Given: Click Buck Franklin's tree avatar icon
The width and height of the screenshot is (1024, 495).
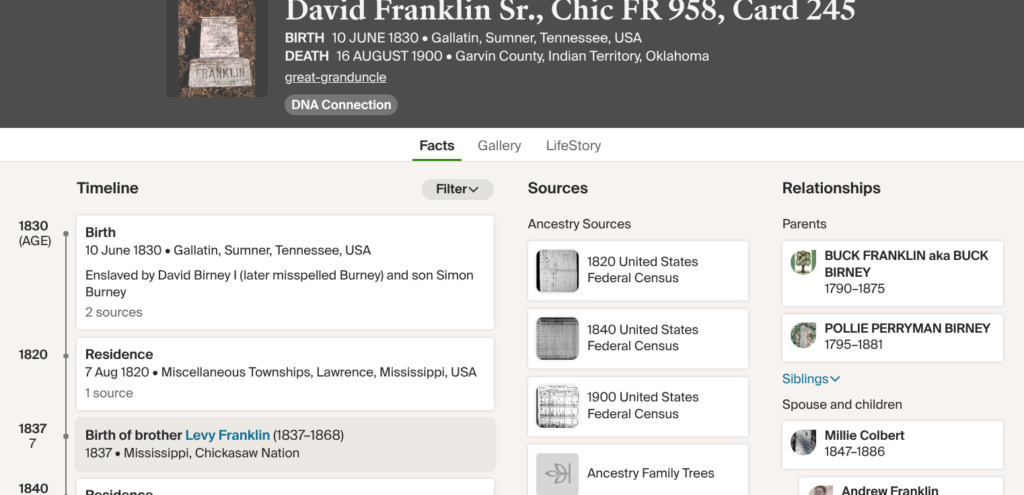Looking at the screenshot, I should point(803,262).
